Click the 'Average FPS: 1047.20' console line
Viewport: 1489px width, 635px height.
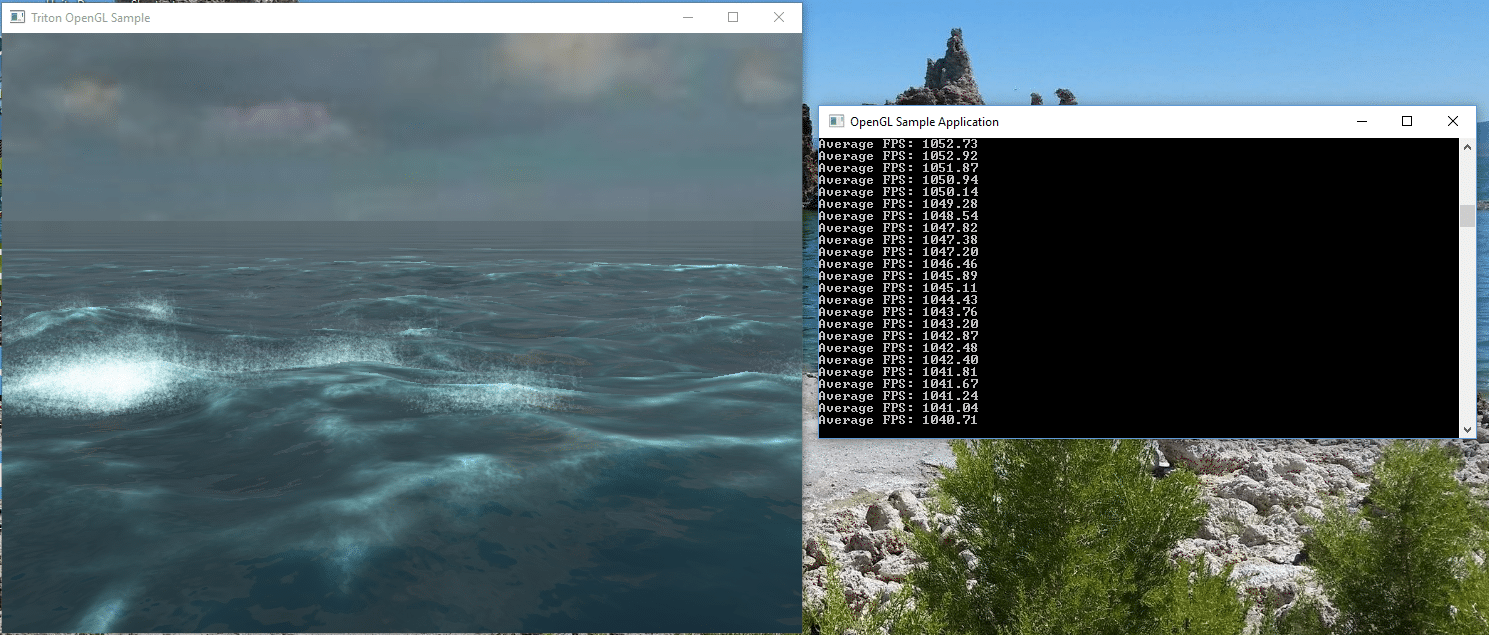point(898,252)
